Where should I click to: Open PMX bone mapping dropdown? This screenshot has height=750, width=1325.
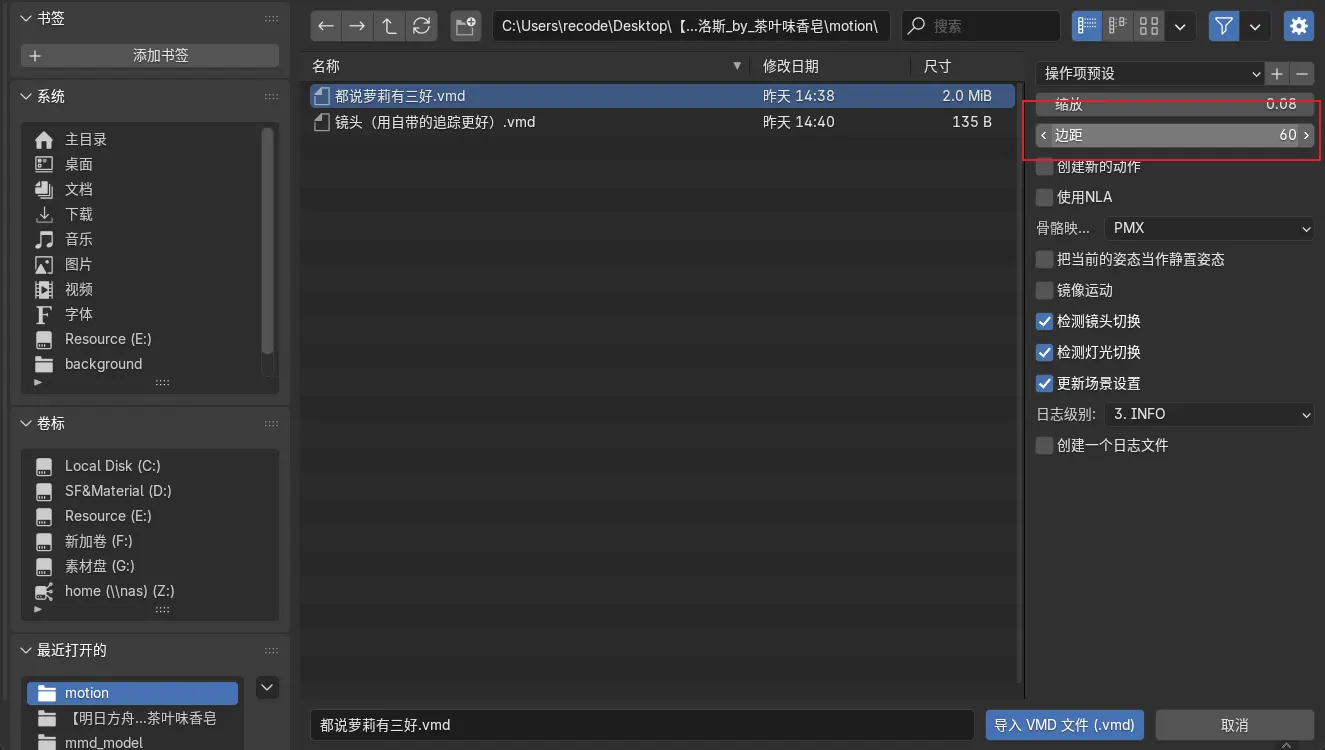pos(1209,228)
